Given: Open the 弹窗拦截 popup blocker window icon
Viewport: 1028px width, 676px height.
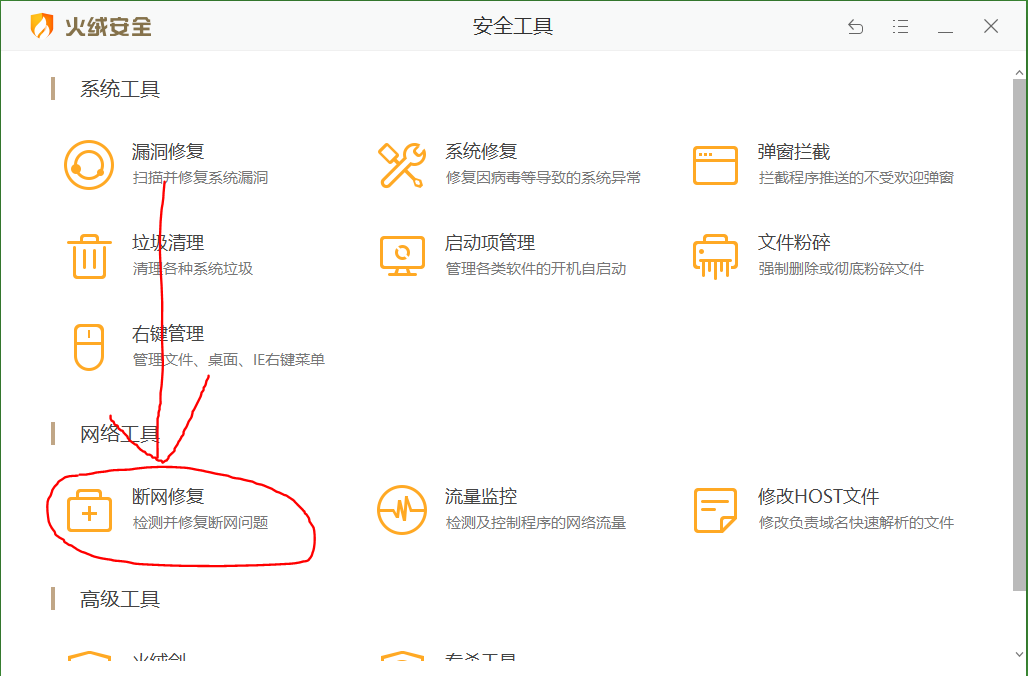Looking at the screenshot, I should pos(715,165).
